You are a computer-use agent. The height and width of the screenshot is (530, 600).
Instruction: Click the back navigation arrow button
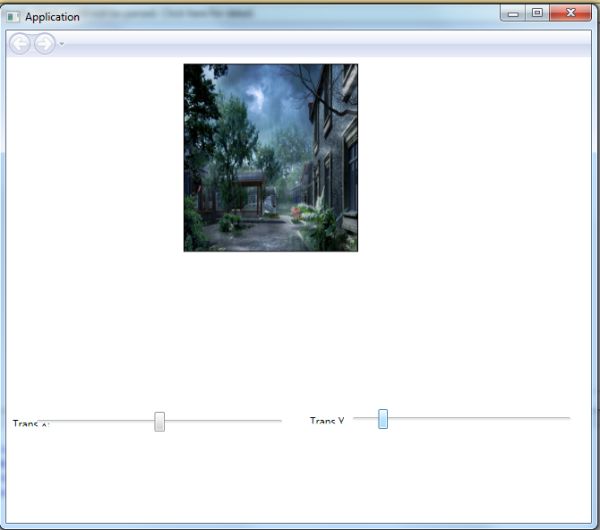20,44
